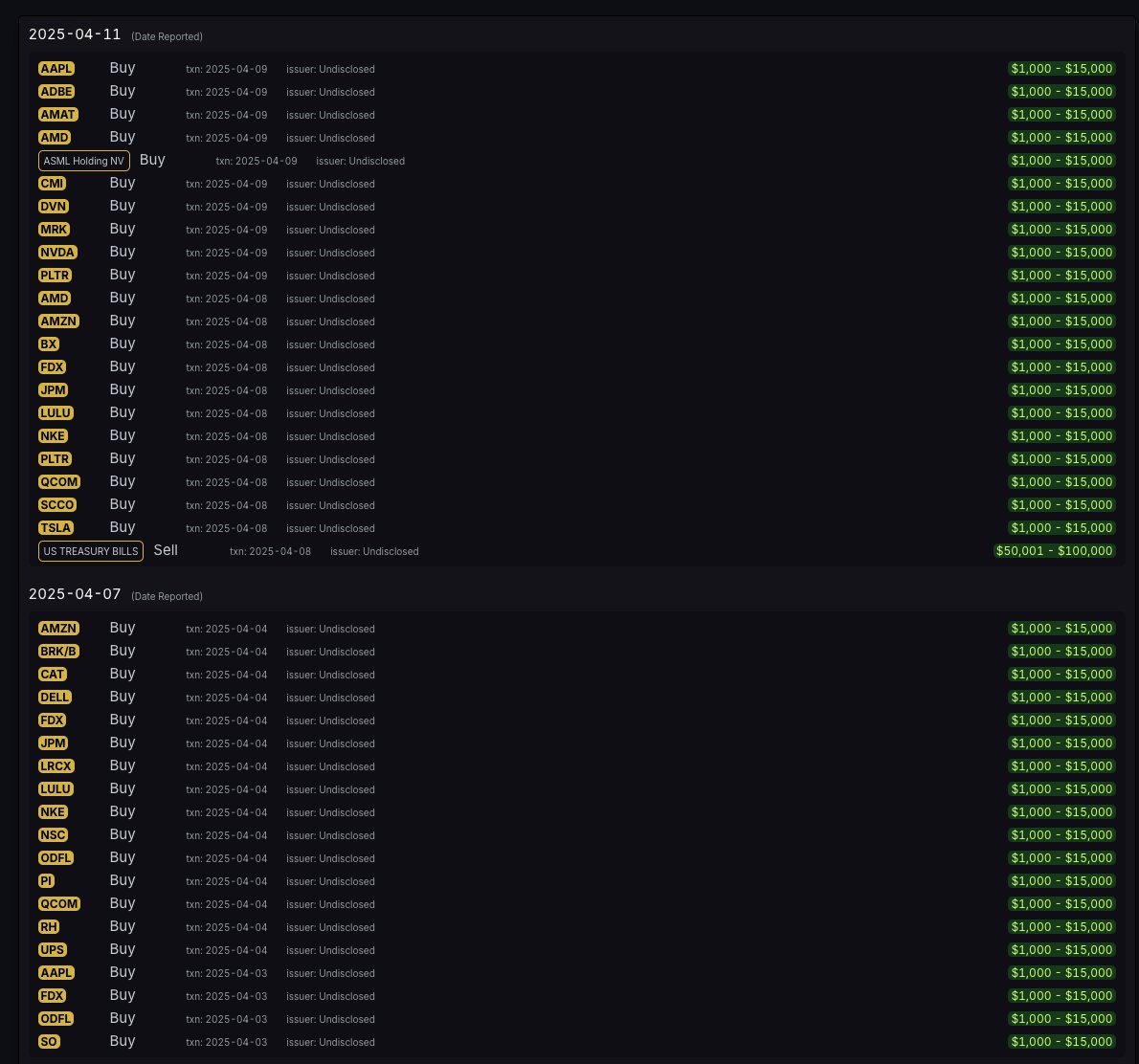Image resolution: width=1139 pixels, height=1064 pixels.
Task: Open the AAPL ticker dated 2025-04-09
Action: pos(56,69)
